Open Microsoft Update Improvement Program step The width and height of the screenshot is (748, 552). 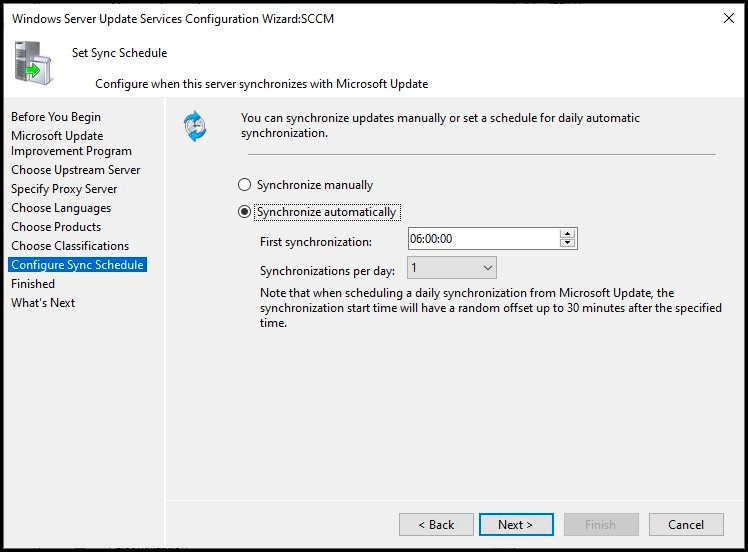tap(71, 143)
